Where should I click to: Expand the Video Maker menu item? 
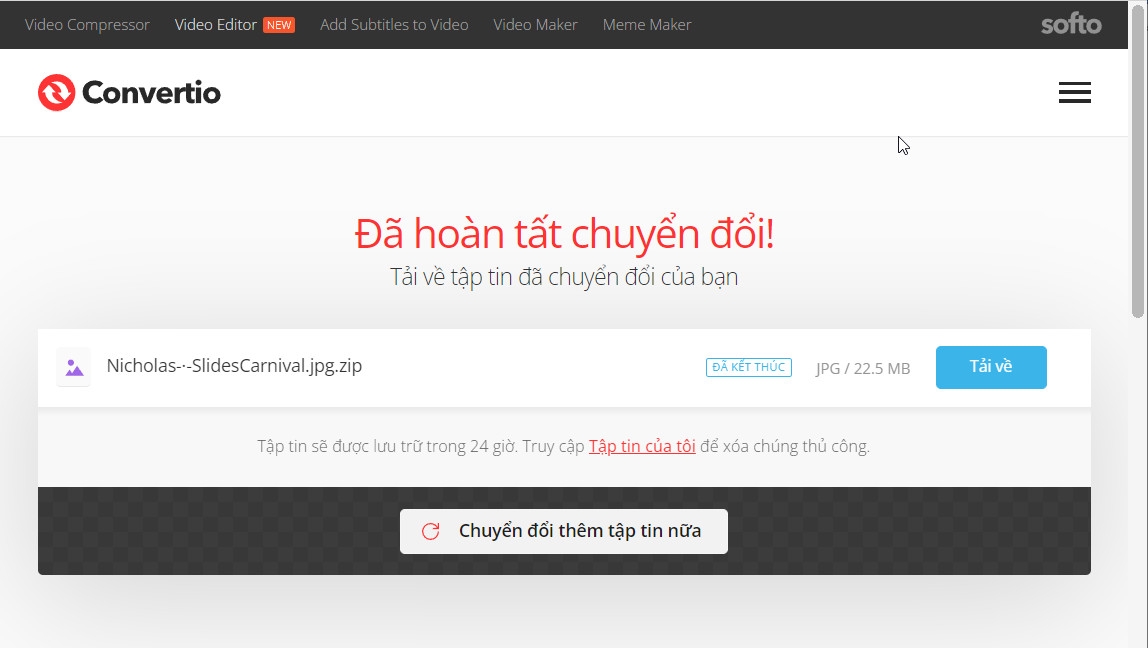tap(535, 24)
